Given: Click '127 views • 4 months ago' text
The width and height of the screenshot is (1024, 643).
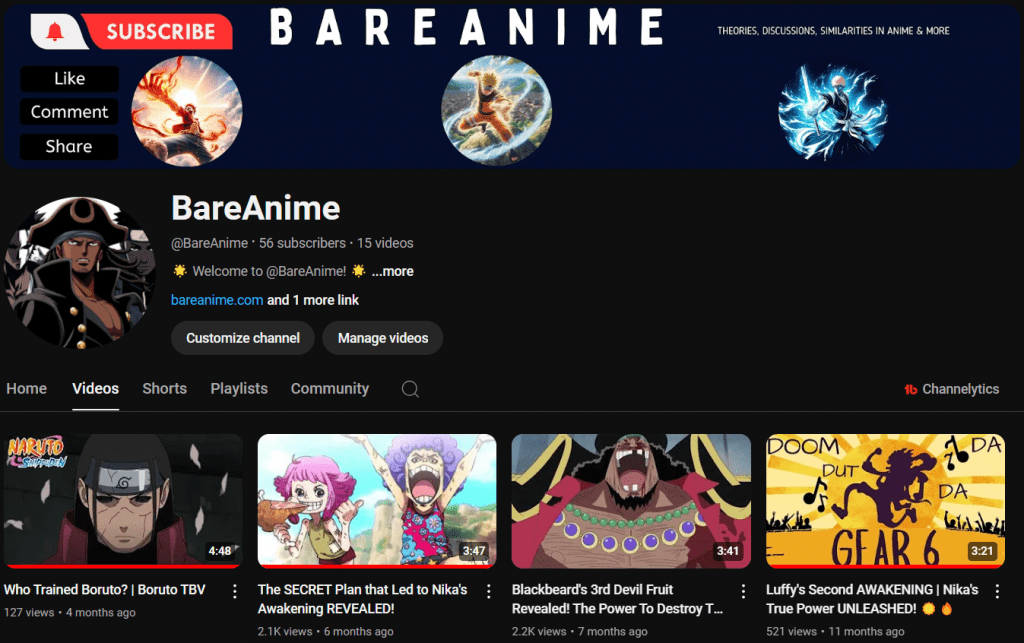Looking at the screenshot, I should [70, 613].
